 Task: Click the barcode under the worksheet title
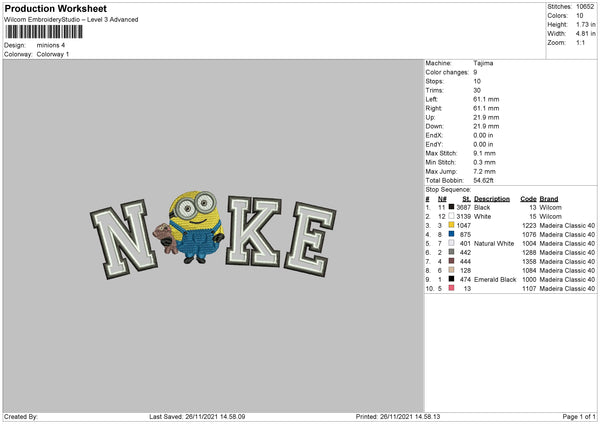(x=44, y=33)
